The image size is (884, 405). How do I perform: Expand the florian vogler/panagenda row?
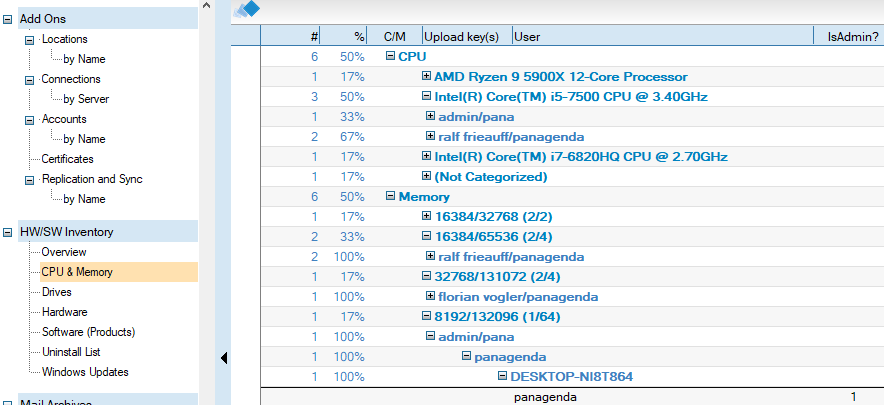(430, 296)
